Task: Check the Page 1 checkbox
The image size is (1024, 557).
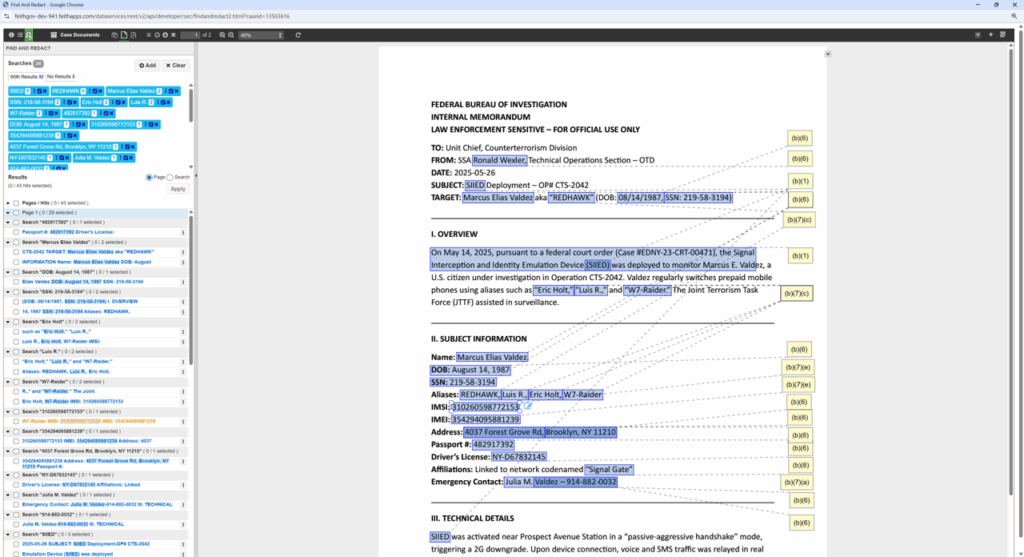Action: 16,213
